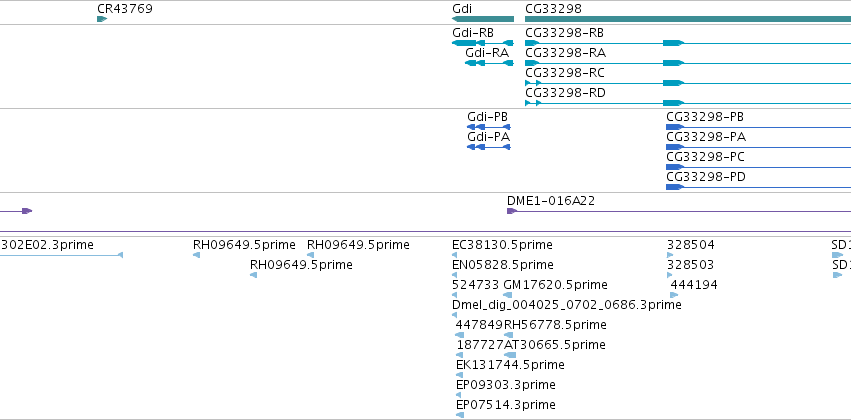Open the Dmel_dig_004025_0702_0686.3prime label
Viewport: 851px width, 420px height.
pos(567,304)
